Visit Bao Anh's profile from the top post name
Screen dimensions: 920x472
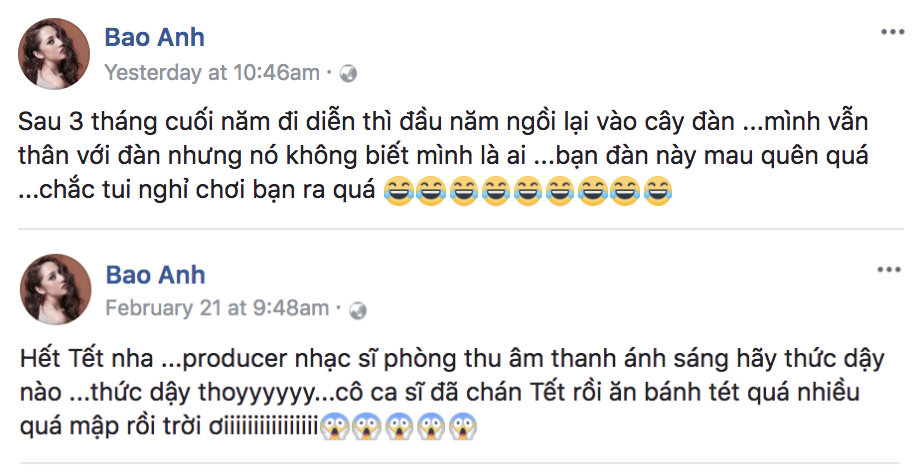pyautogui.click(x=154, y=38)
